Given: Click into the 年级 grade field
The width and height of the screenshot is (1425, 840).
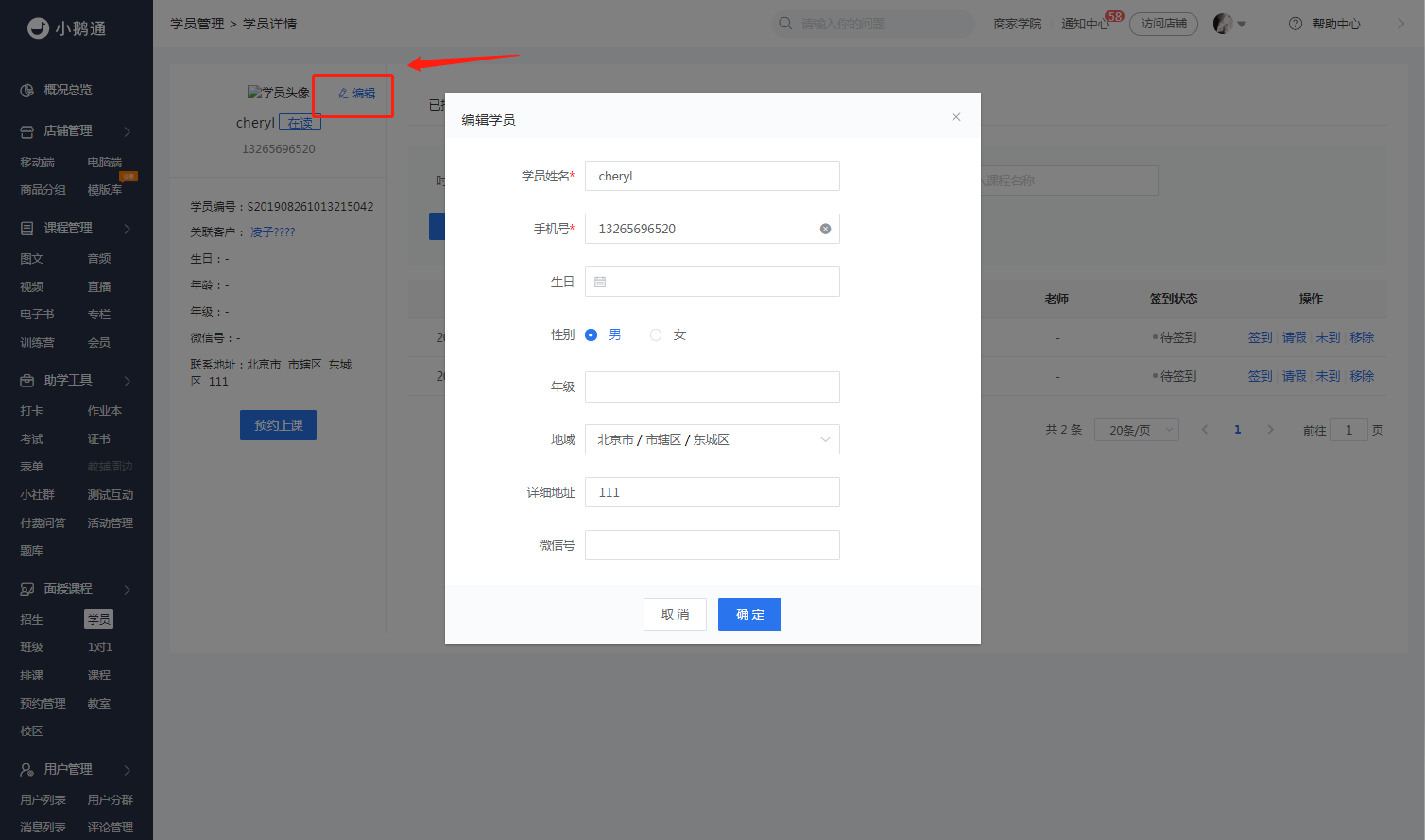Looking at the screenshot, I should [712, 386].
